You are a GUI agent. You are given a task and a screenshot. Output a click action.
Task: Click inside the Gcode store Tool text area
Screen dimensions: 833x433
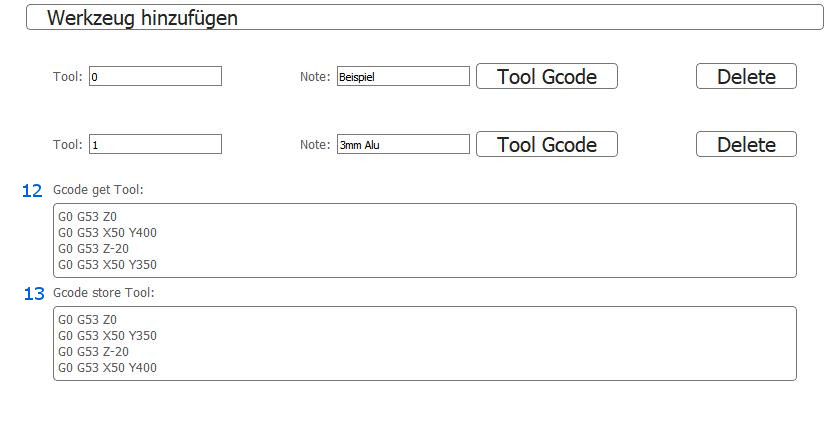click(424, 343)
